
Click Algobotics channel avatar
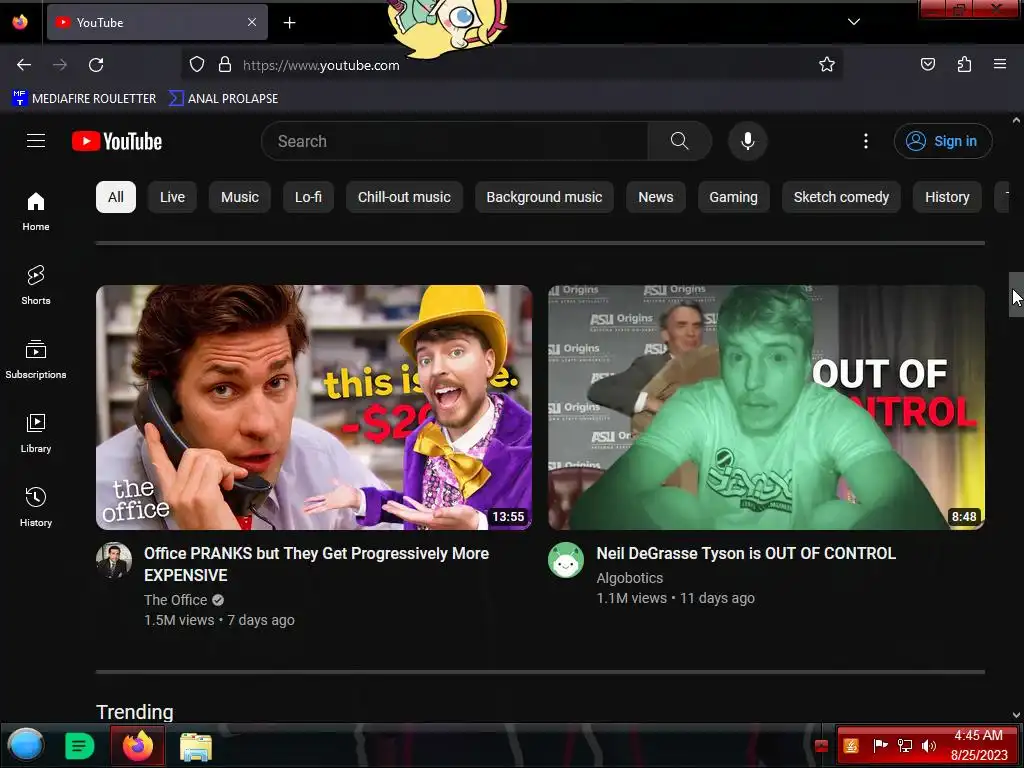coord(566,560)
